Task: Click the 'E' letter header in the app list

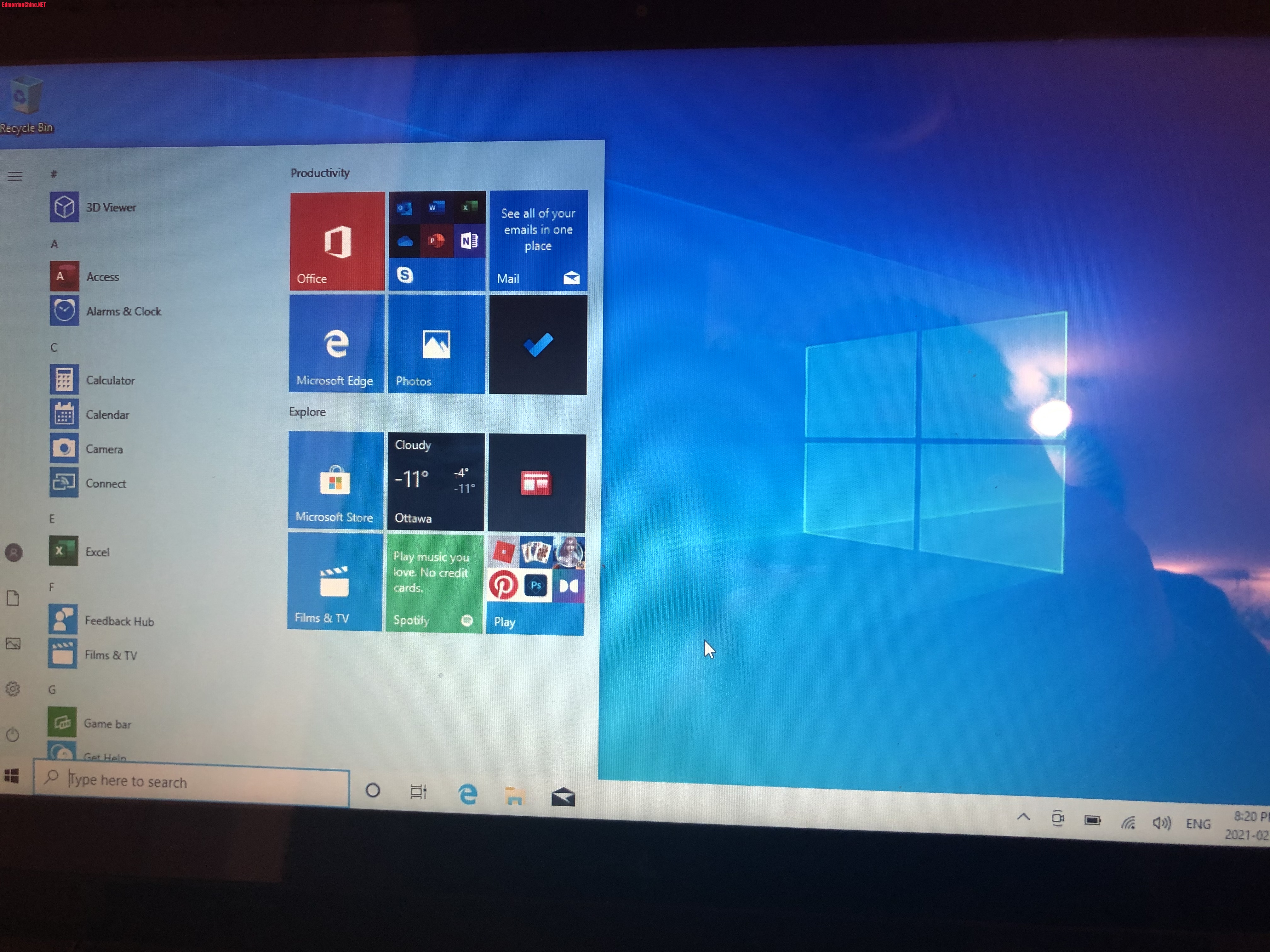Action: pos(52,519)
